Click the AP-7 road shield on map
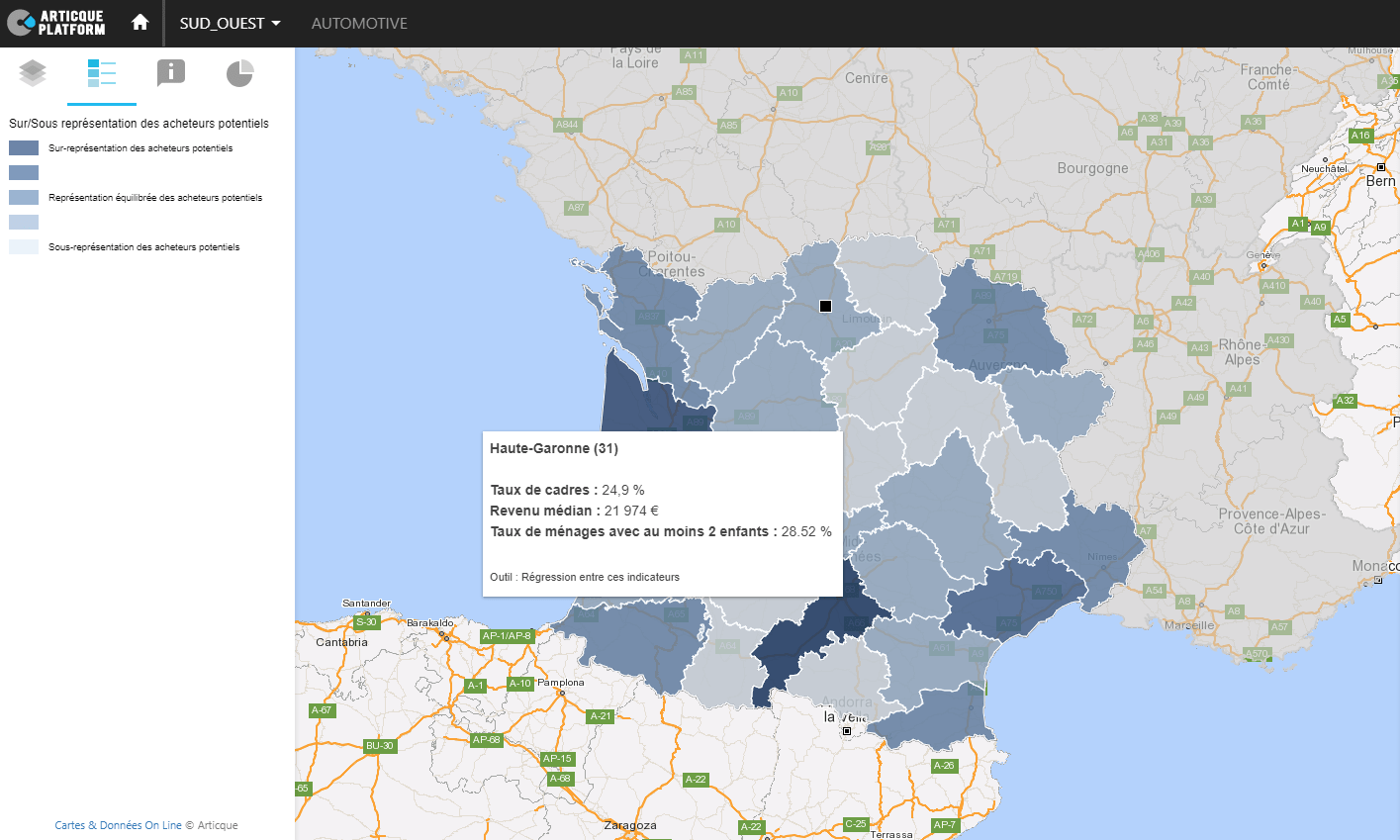Image resolution: width=1400 pixels, height=840 pixels. tap(945, 824)
